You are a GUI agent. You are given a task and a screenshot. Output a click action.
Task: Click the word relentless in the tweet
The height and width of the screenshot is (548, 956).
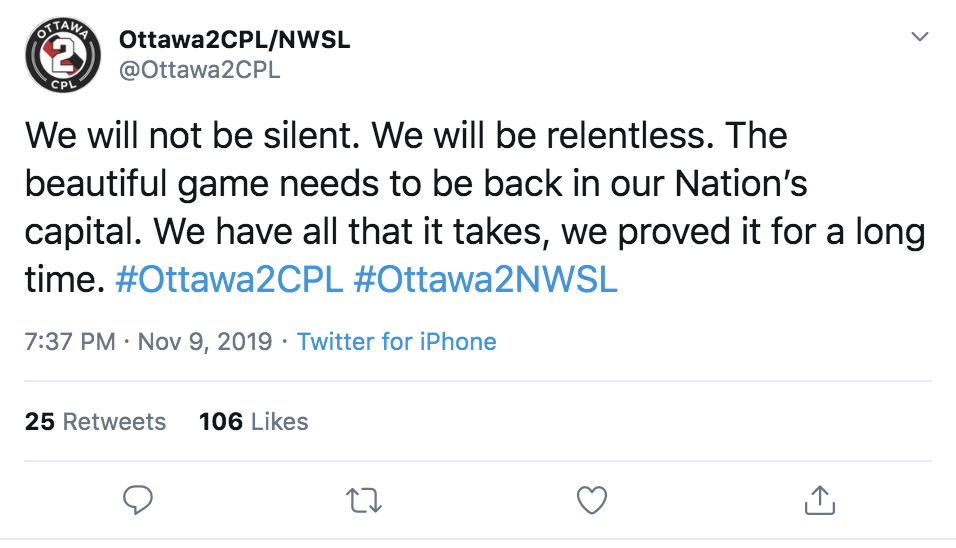point(629,135)
